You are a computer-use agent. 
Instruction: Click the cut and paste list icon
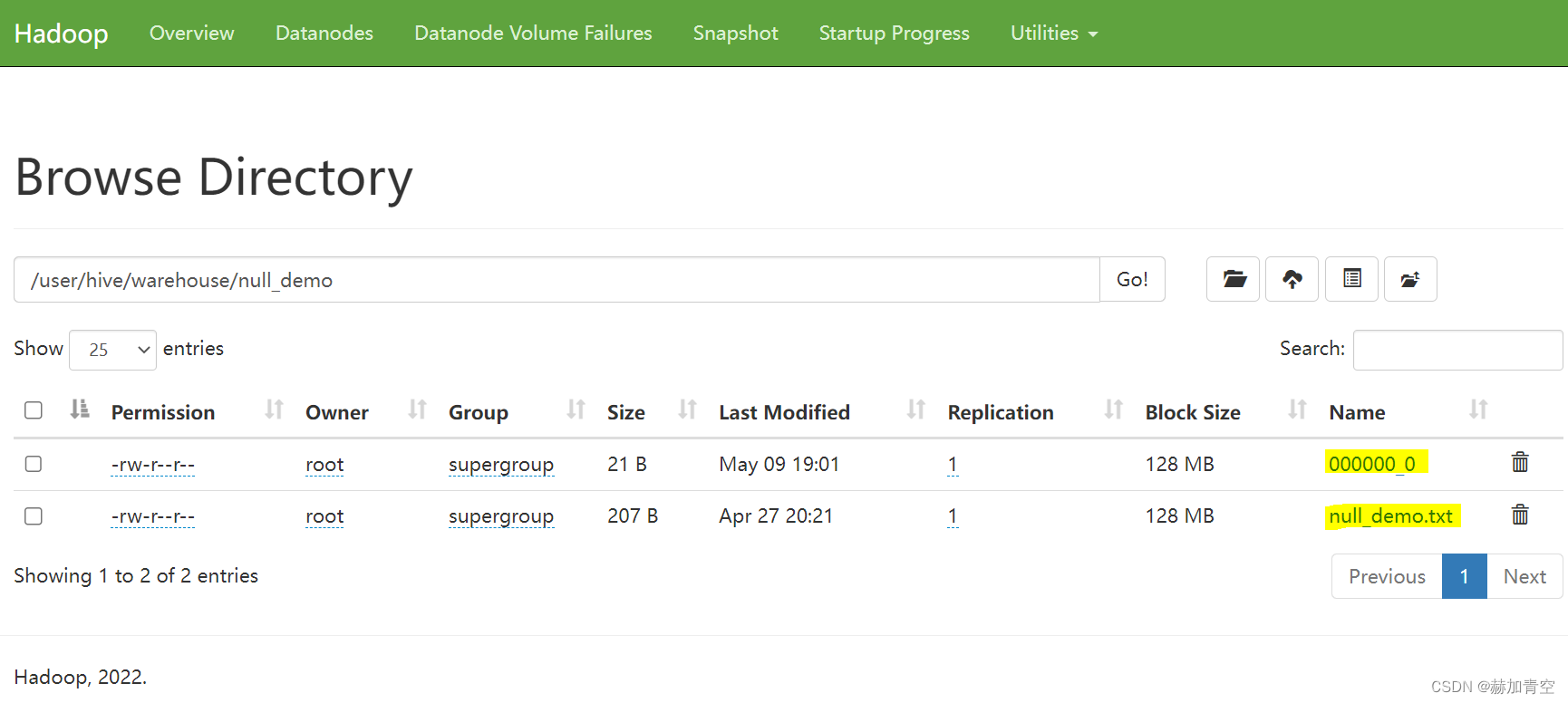coord(1351,279)
